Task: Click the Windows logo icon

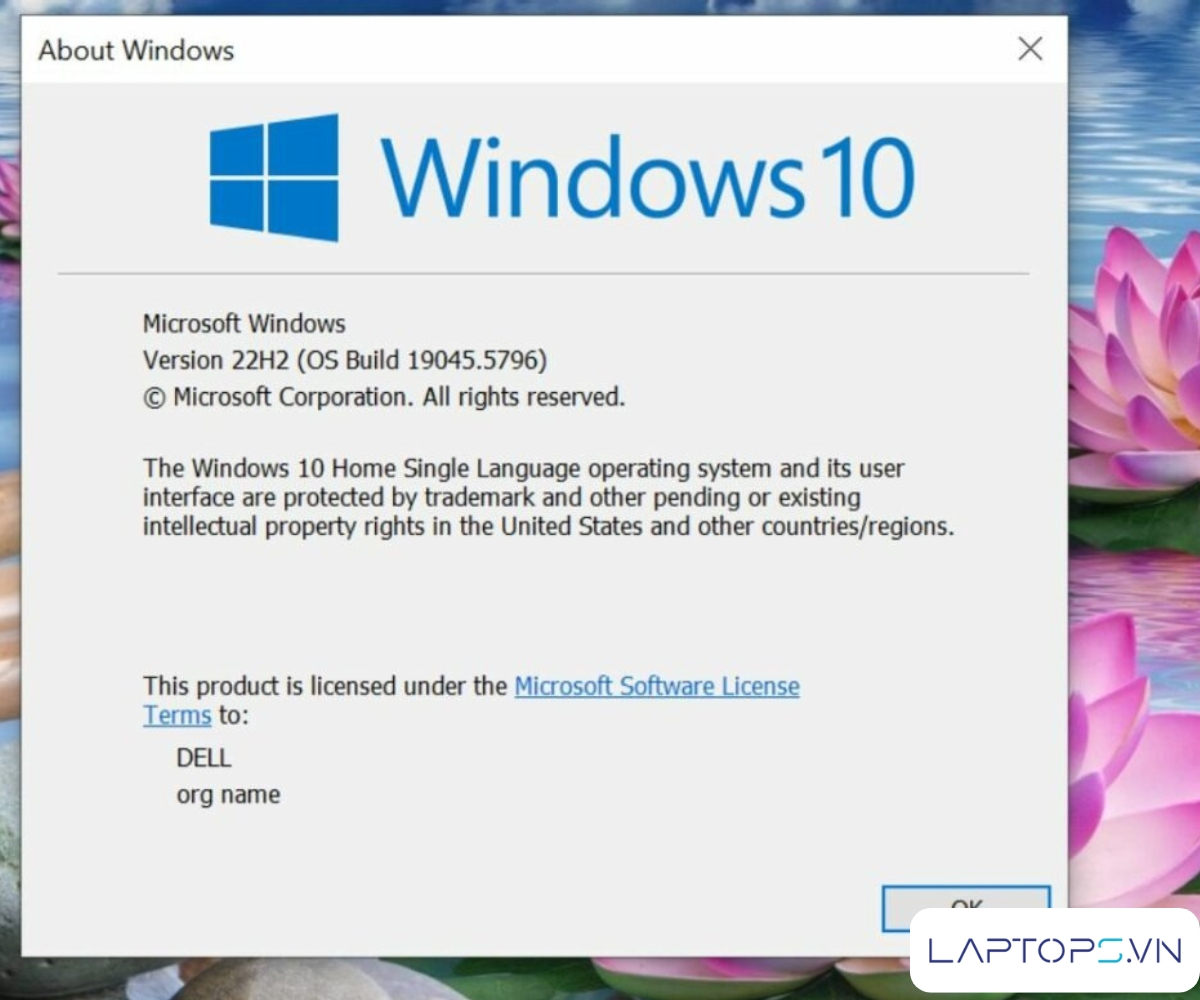Action: 273,178
